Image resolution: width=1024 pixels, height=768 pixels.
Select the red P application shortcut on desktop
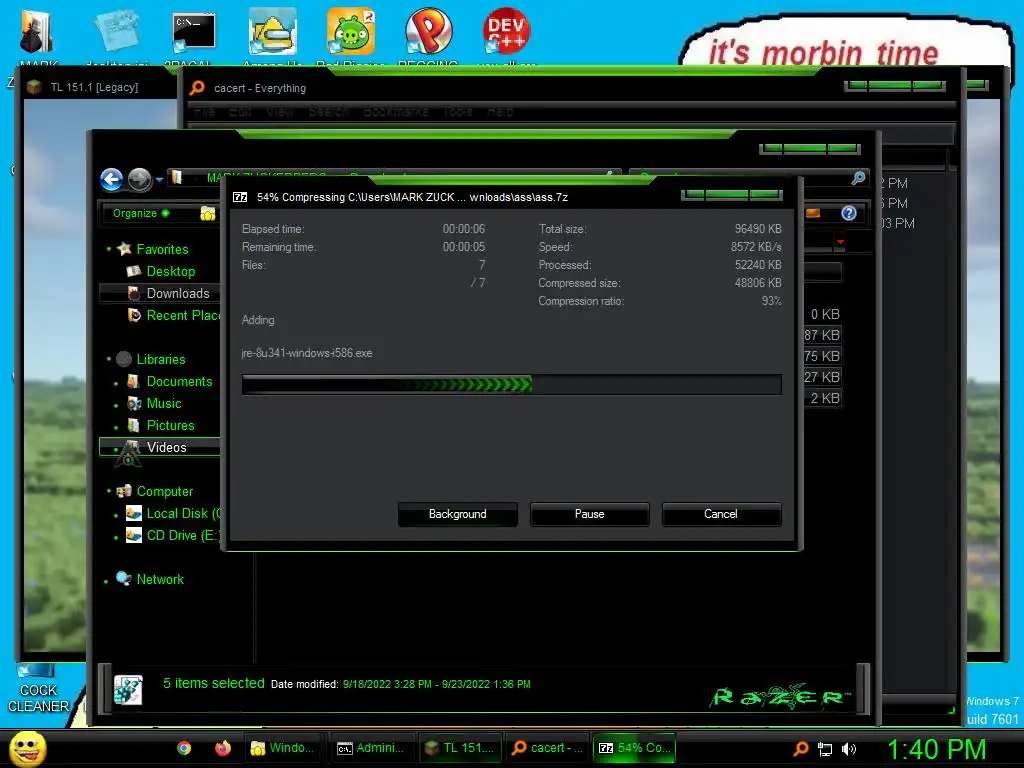[x=428, y=31]
